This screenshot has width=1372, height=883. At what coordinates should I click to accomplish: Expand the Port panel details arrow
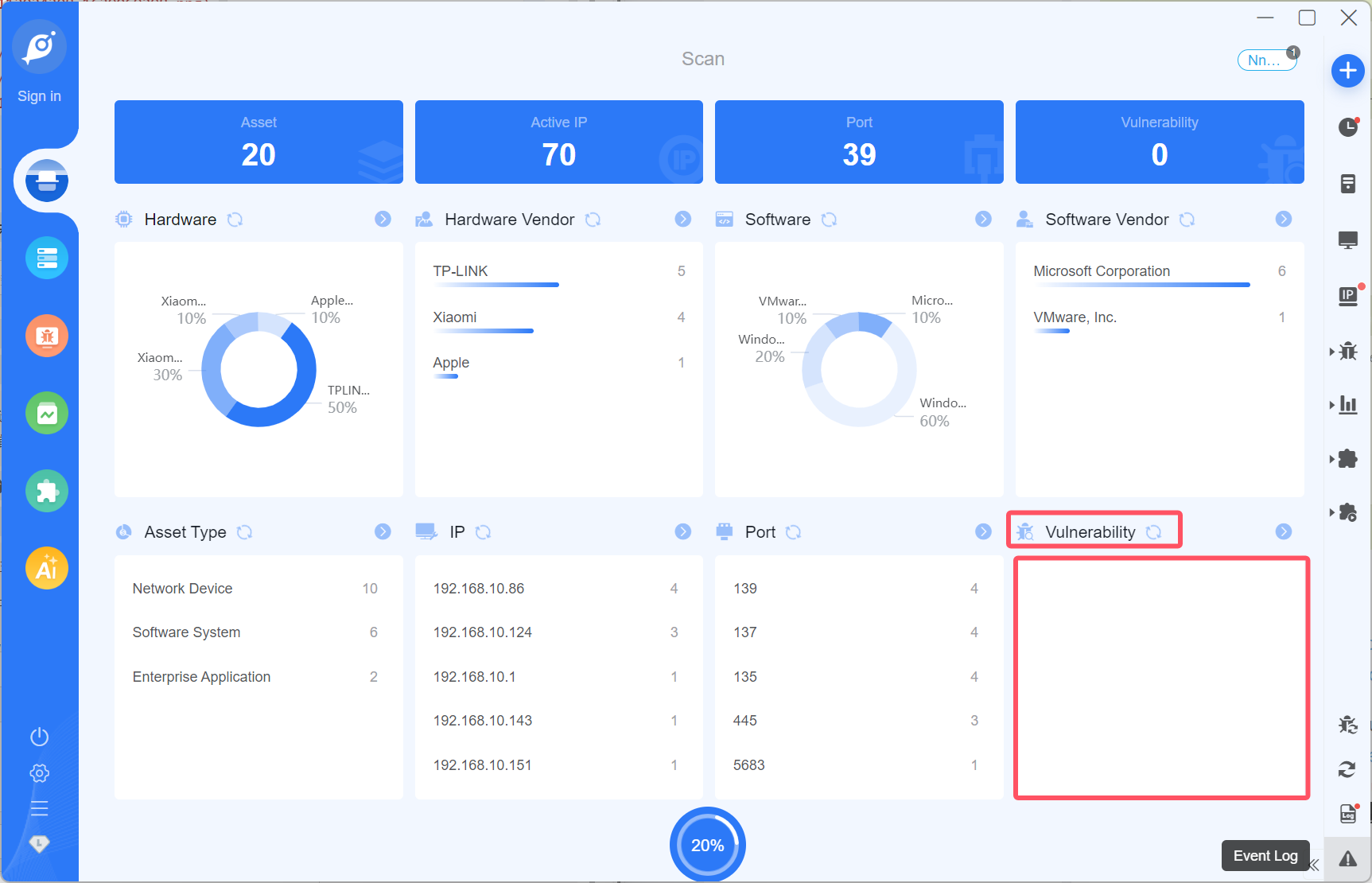[x=983, y=531]
